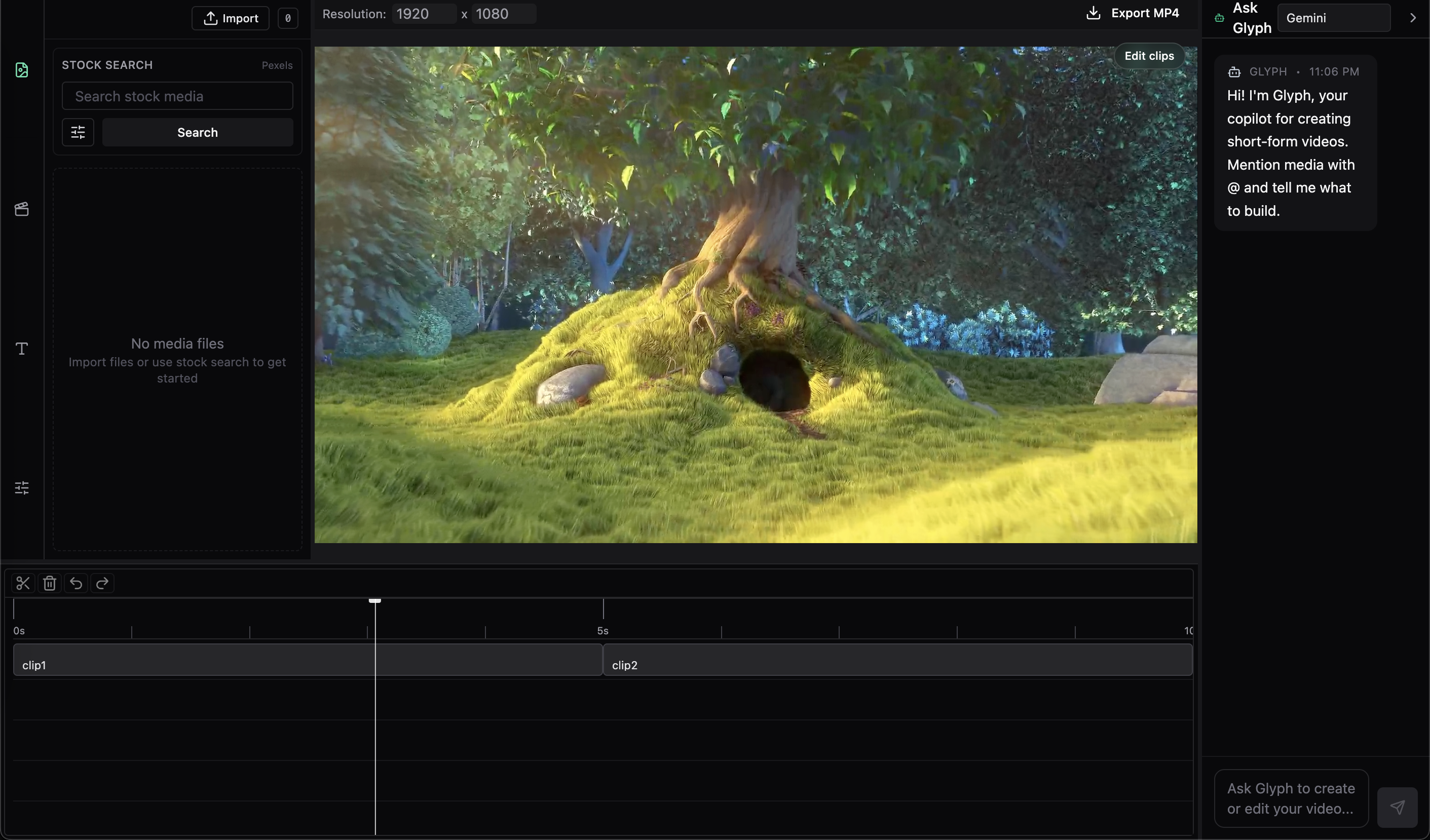The image size is (1430, 840).
Task: Focus the Ask Glyph message input
Action: point(1291,798)
